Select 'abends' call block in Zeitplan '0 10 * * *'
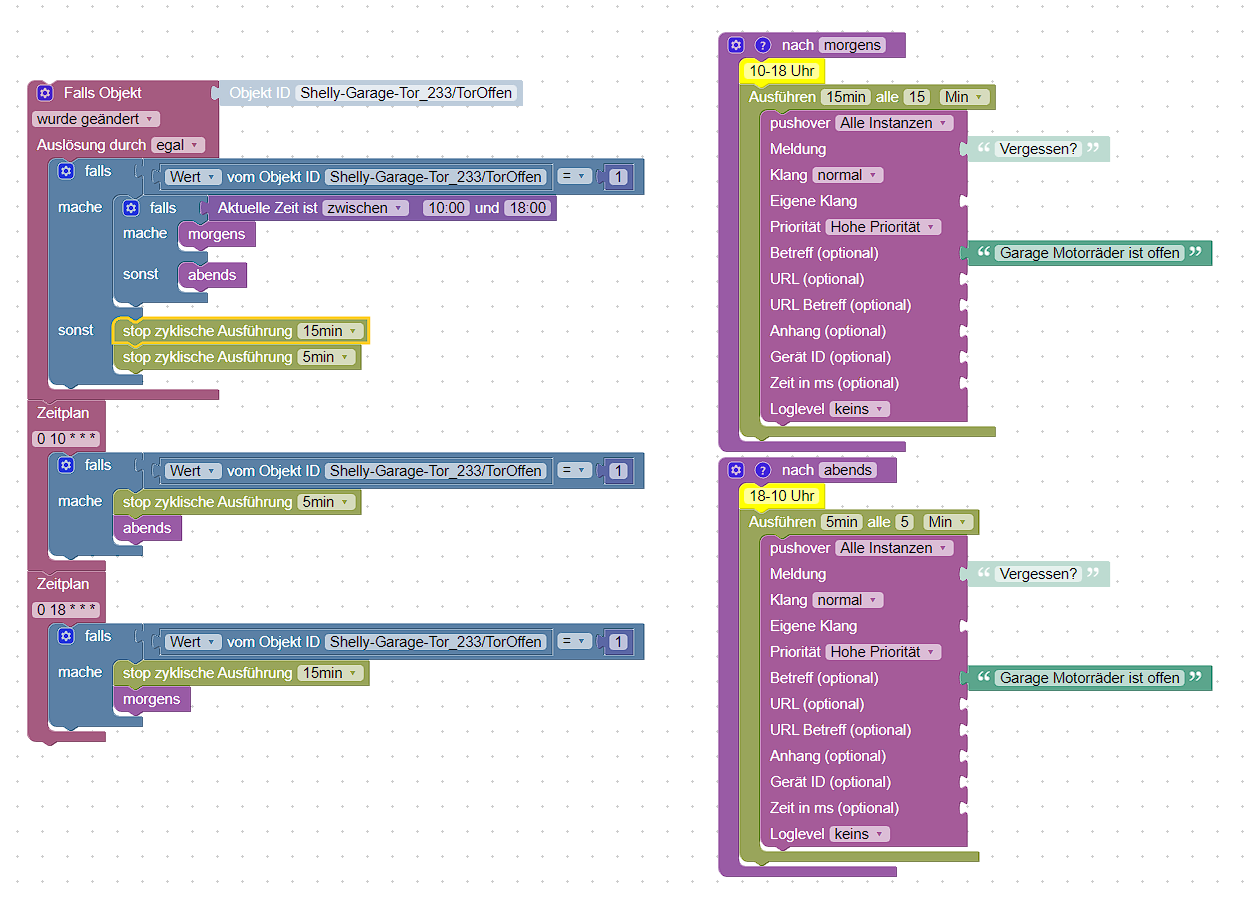The height and width of the screenshot is (902, 1256). (x=147, y=528)
